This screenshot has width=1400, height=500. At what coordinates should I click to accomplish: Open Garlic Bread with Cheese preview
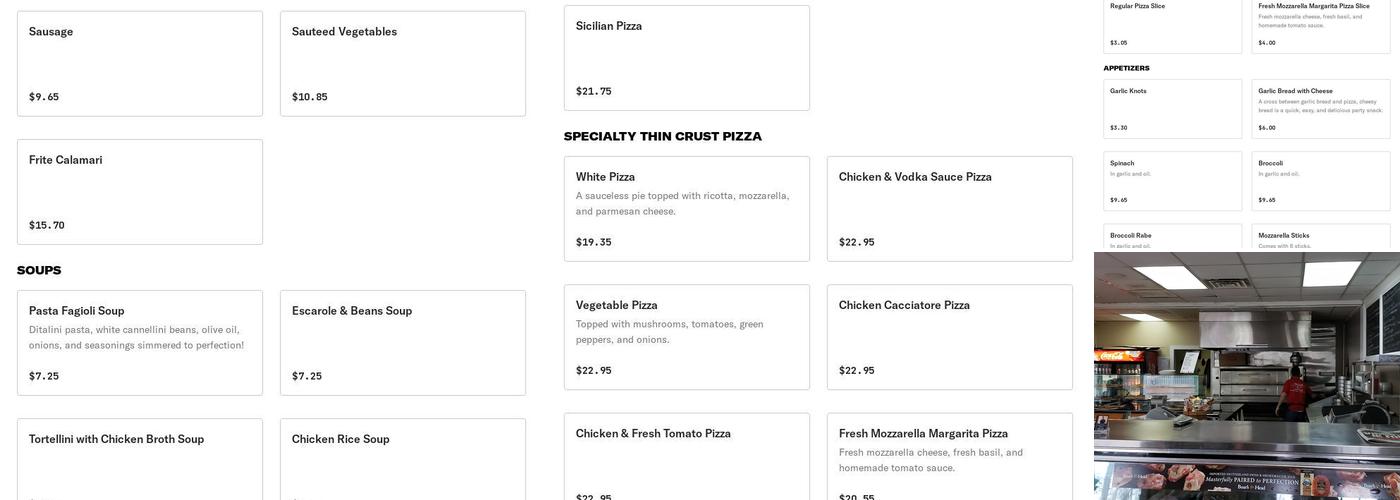(1320, 108)
